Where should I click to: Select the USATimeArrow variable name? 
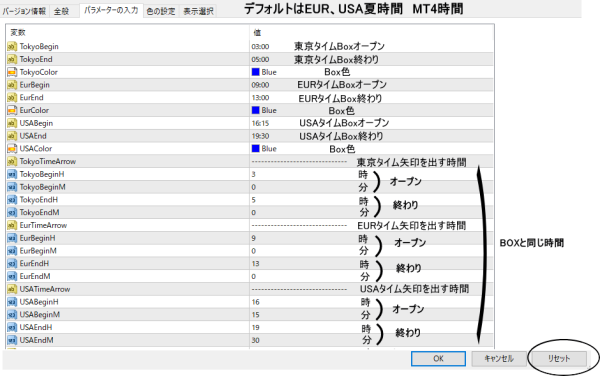(45, 289)
